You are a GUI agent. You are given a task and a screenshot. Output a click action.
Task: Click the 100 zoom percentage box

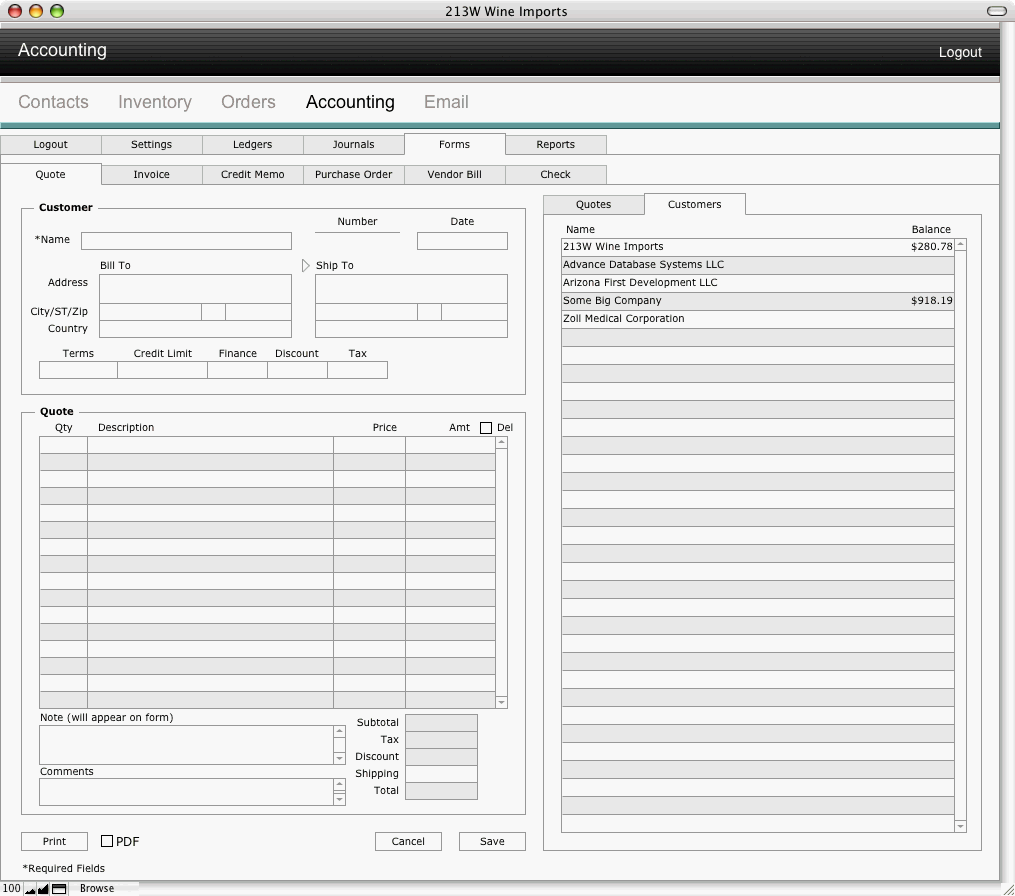pyautogui.click(x=12, y=888)
